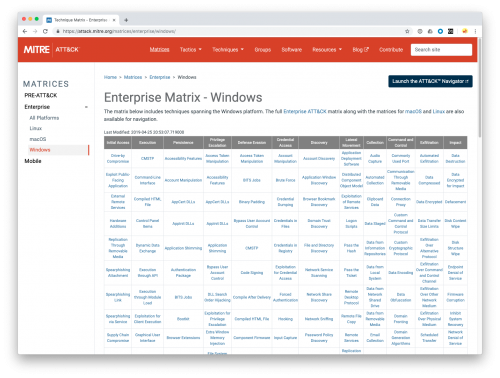Open Commonly Used Port technique
The height and width of the screenshot is (378, 500).
tap(401, 159)
